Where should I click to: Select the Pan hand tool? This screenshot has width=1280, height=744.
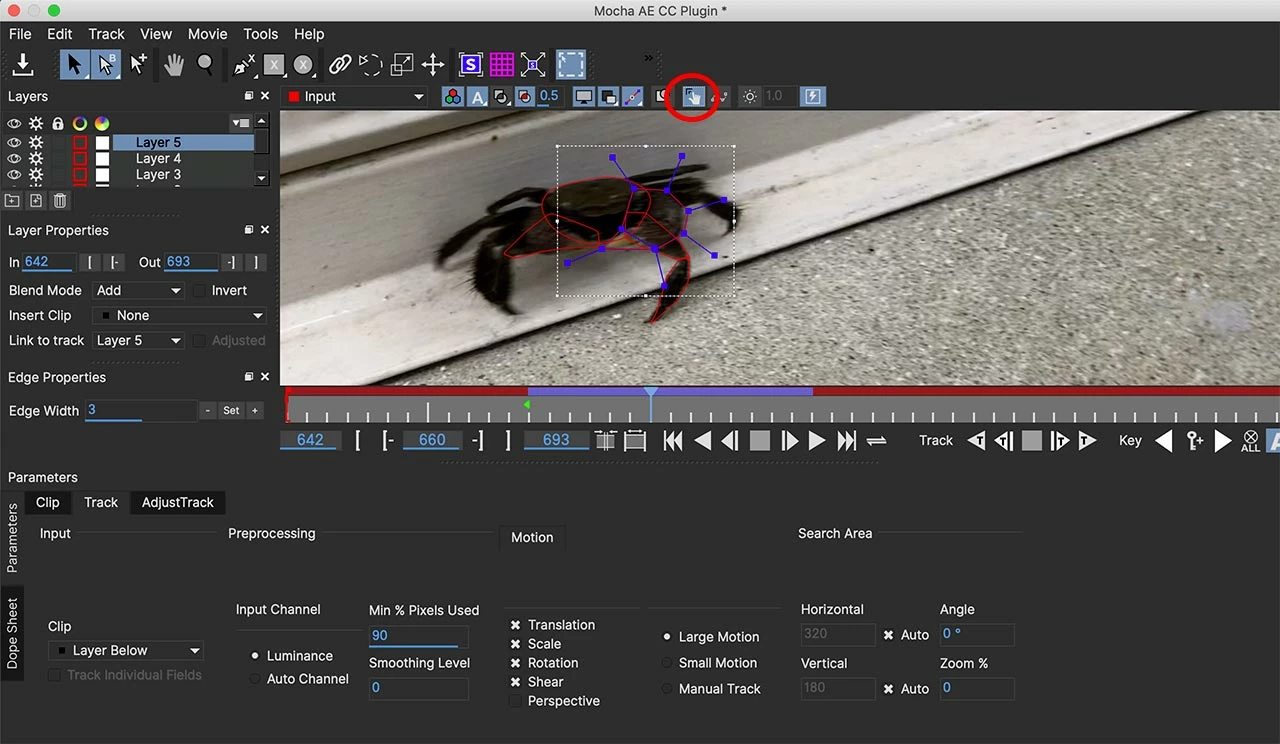pos(174,65)
